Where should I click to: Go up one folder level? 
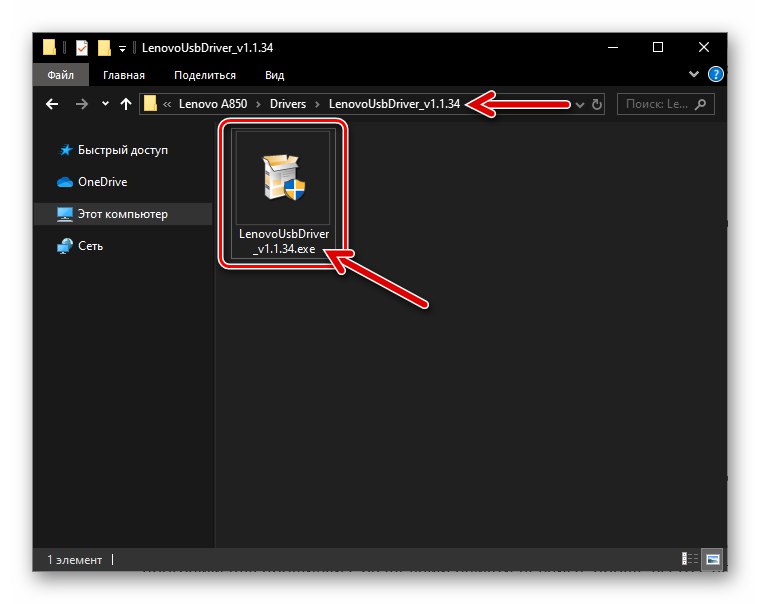pyautogui.click(x=126, y=104)
